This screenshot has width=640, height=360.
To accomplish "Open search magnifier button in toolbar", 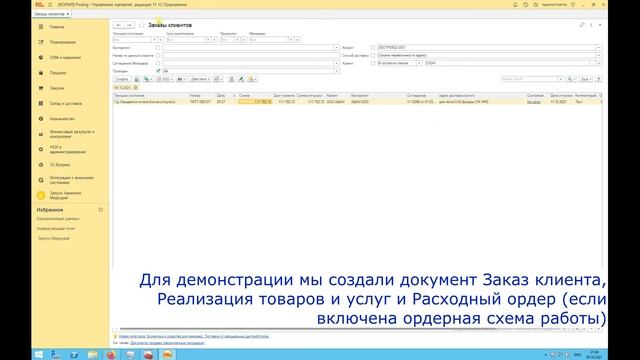I will tap(571, 79).
